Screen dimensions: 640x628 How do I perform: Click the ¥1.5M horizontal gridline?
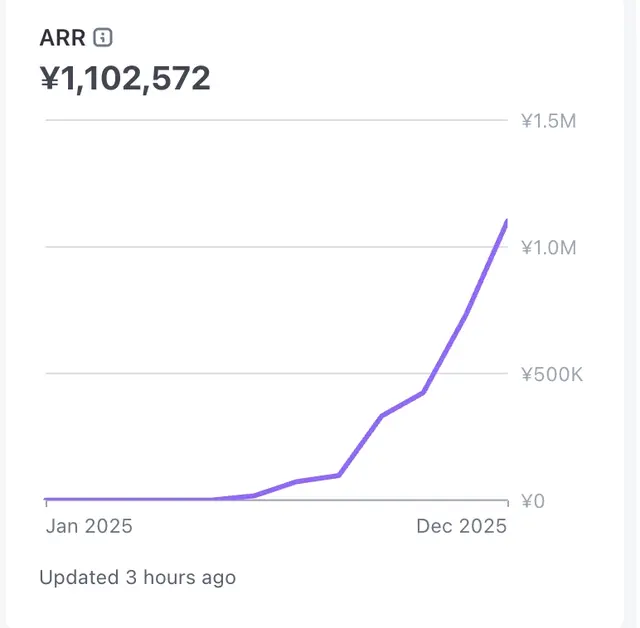270,121
